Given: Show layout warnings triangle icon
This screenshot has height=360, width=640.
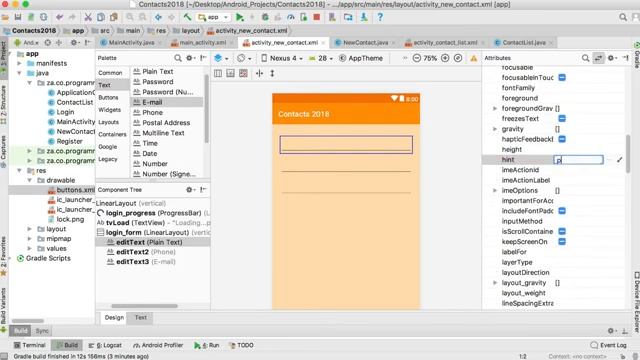Looking at the screenshot, I should click(473, 58).
